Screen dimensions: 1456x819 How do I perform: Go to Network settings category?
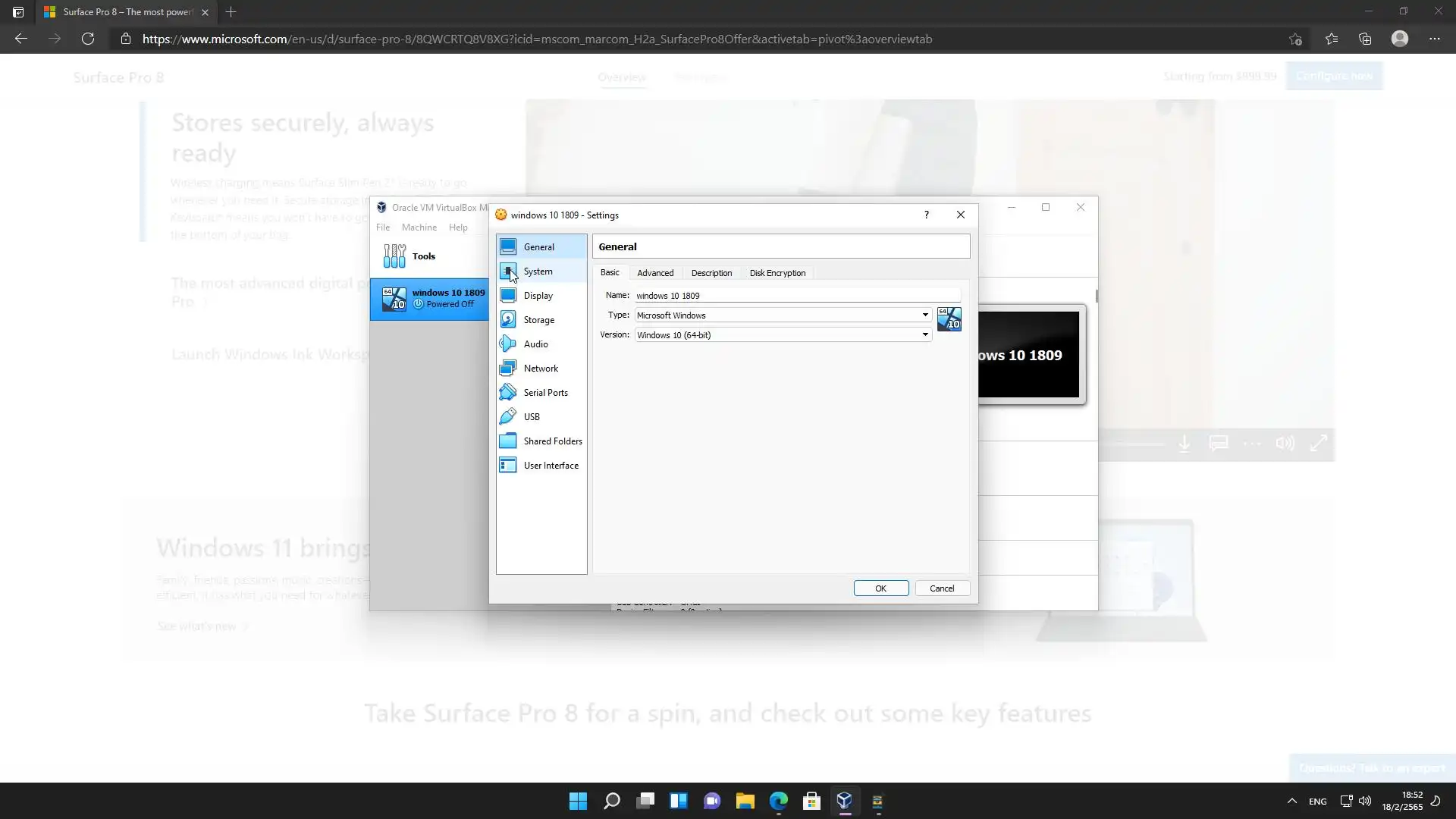pos(540,369)
